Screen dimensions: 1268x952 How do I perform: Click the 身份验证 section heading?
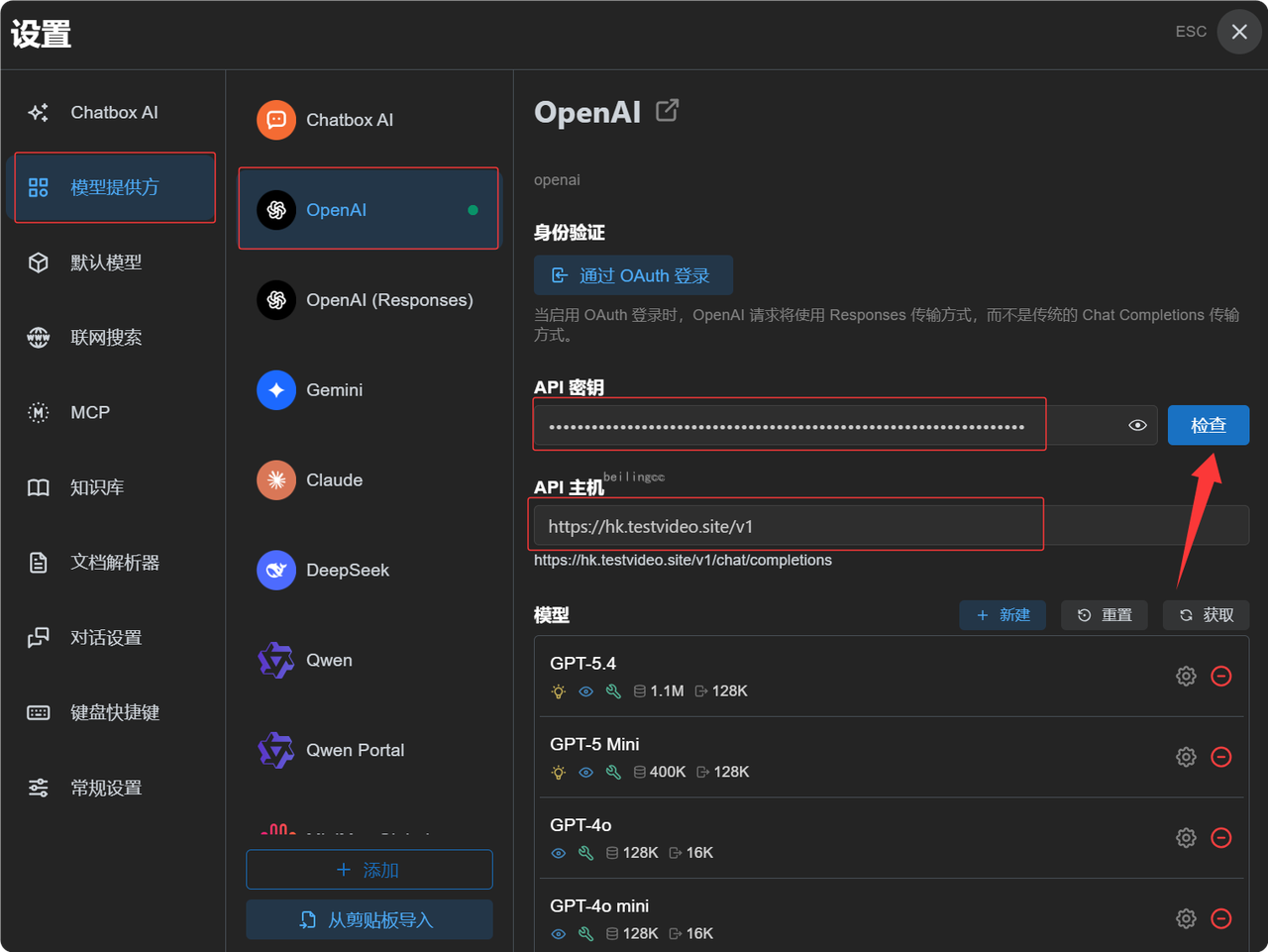coord(569,233)
